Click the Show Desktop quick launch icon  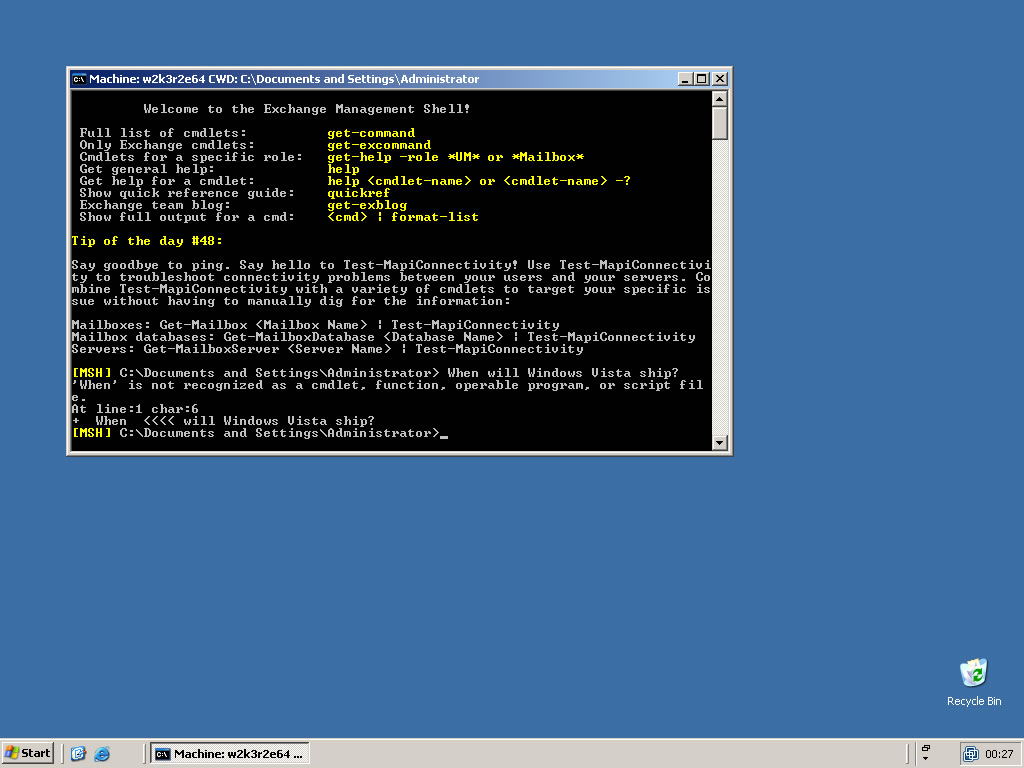click(x=79, y=753)
